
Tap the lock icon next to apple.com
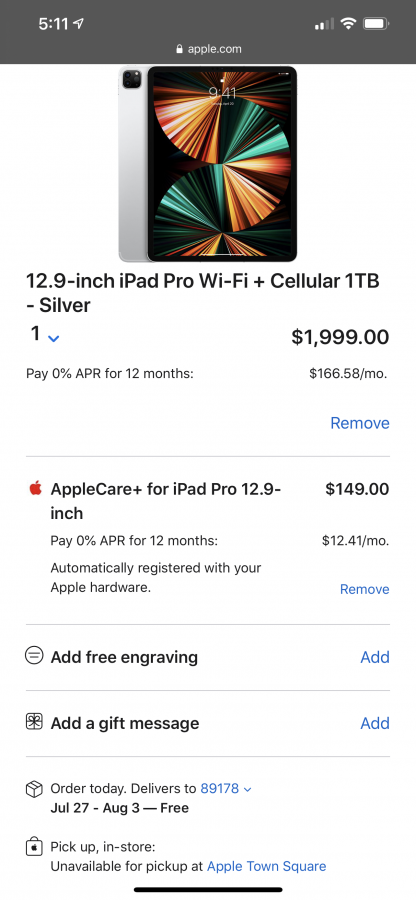click(180, 49)
